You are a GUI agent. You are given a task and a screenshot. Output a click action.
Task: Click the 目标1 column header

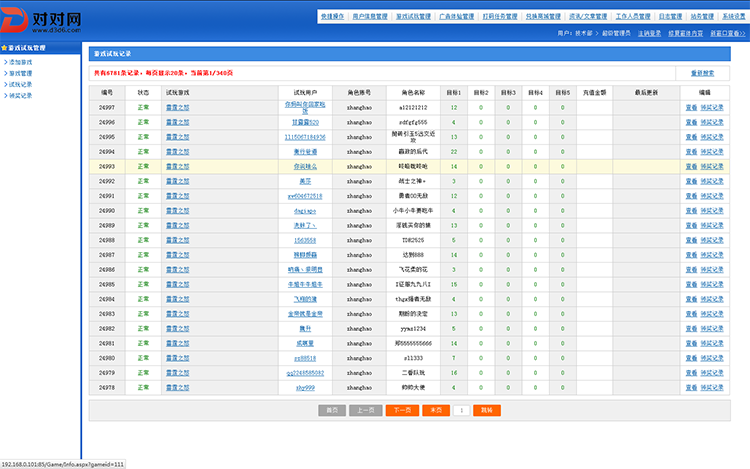tap(453, 93)
